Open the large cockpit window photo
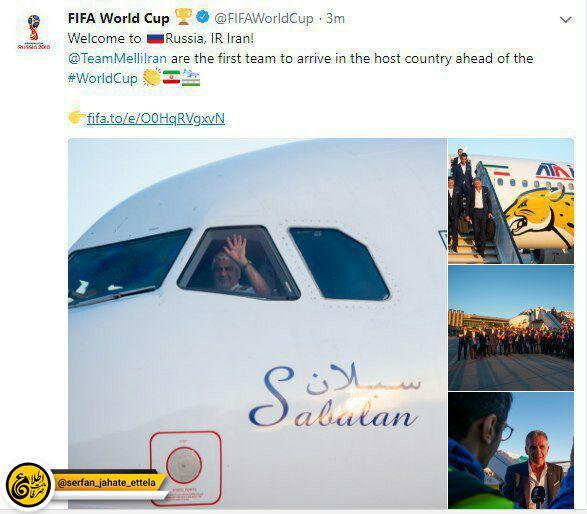The width and height of the screenshot is (587, 514). point(257,323)
